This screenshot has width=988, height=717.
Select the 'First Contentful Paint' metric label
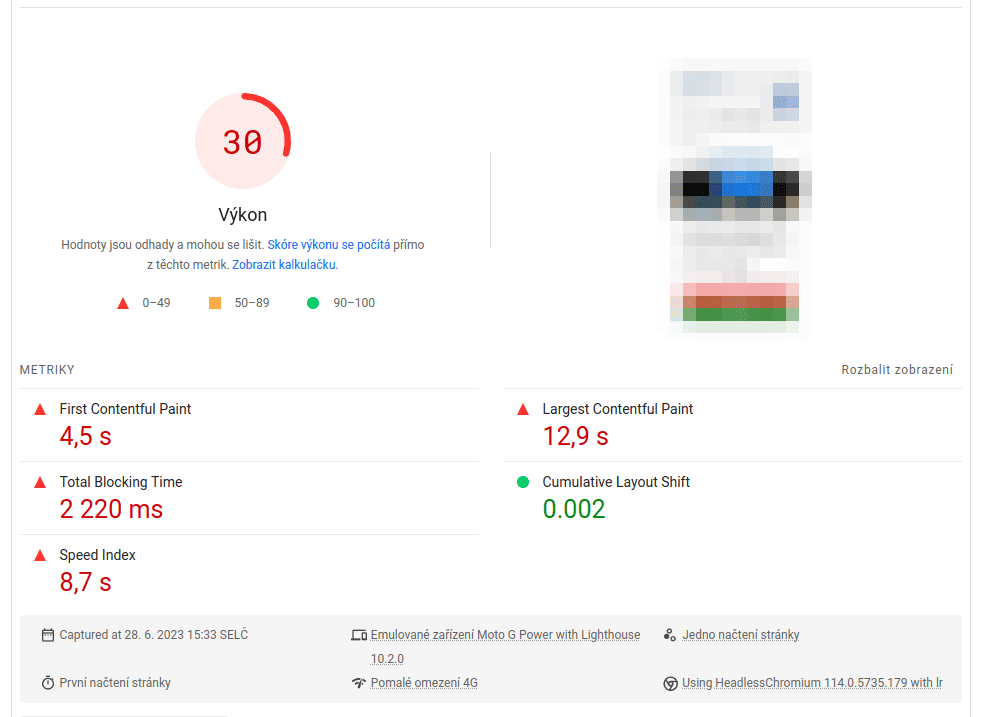125,409
